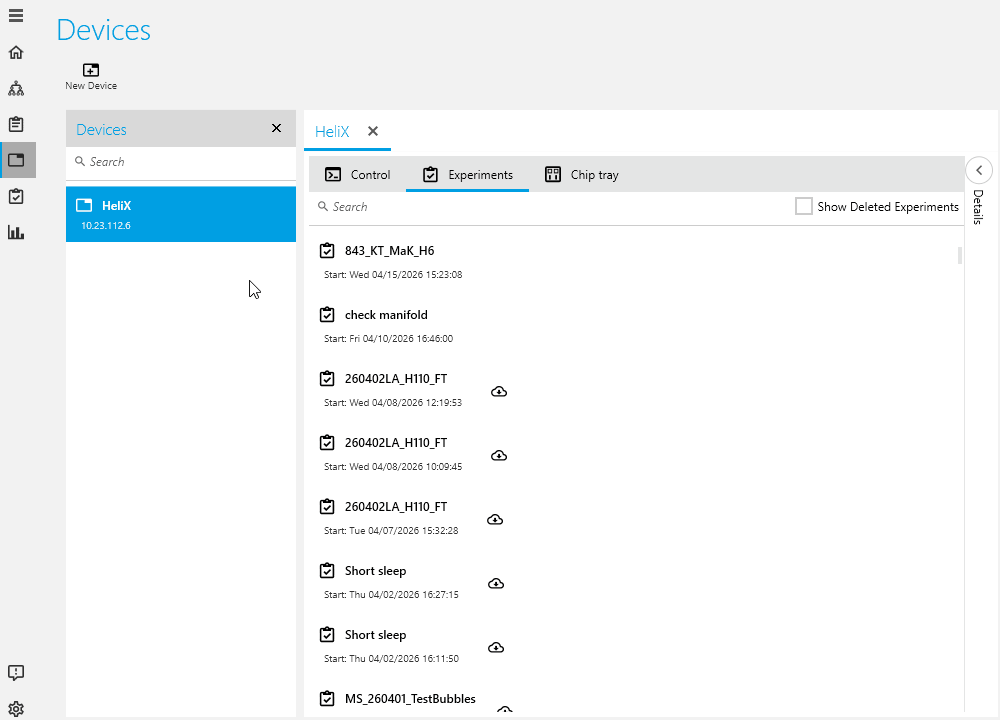The height and width of the screenshot is (720, 1000).
Task: Open the bar chart analysis sidebar icon
Action: pos(16,232)
